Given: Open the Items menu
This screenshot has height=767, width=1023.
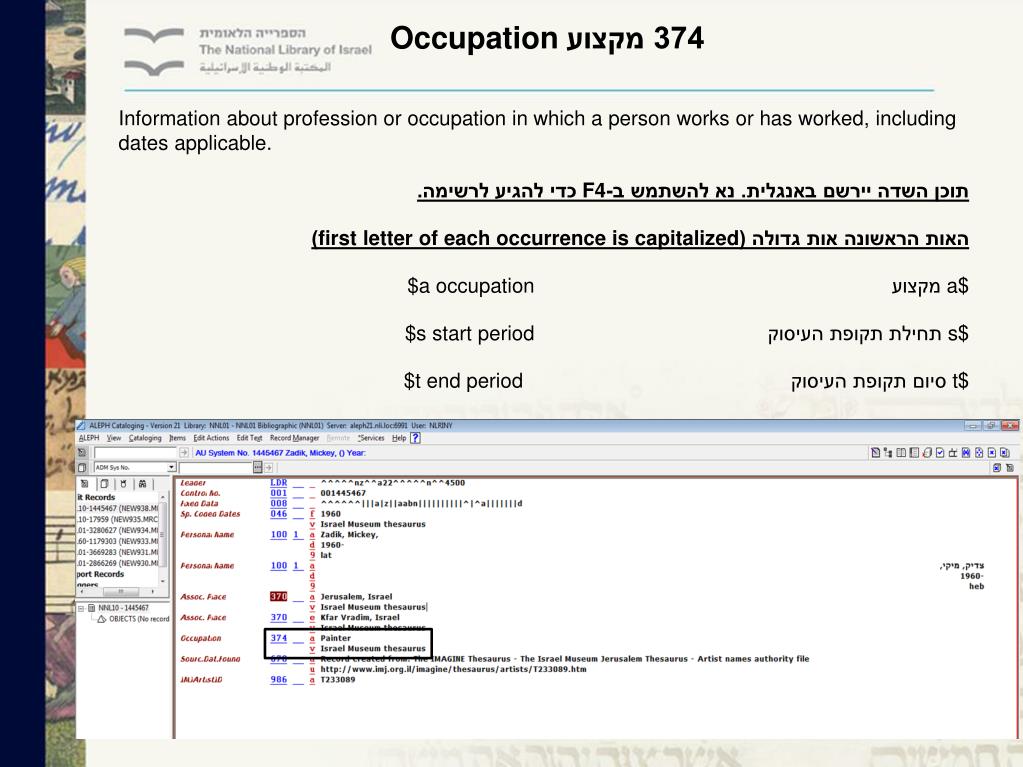Looking at the screenshot, I should [177, 438].
